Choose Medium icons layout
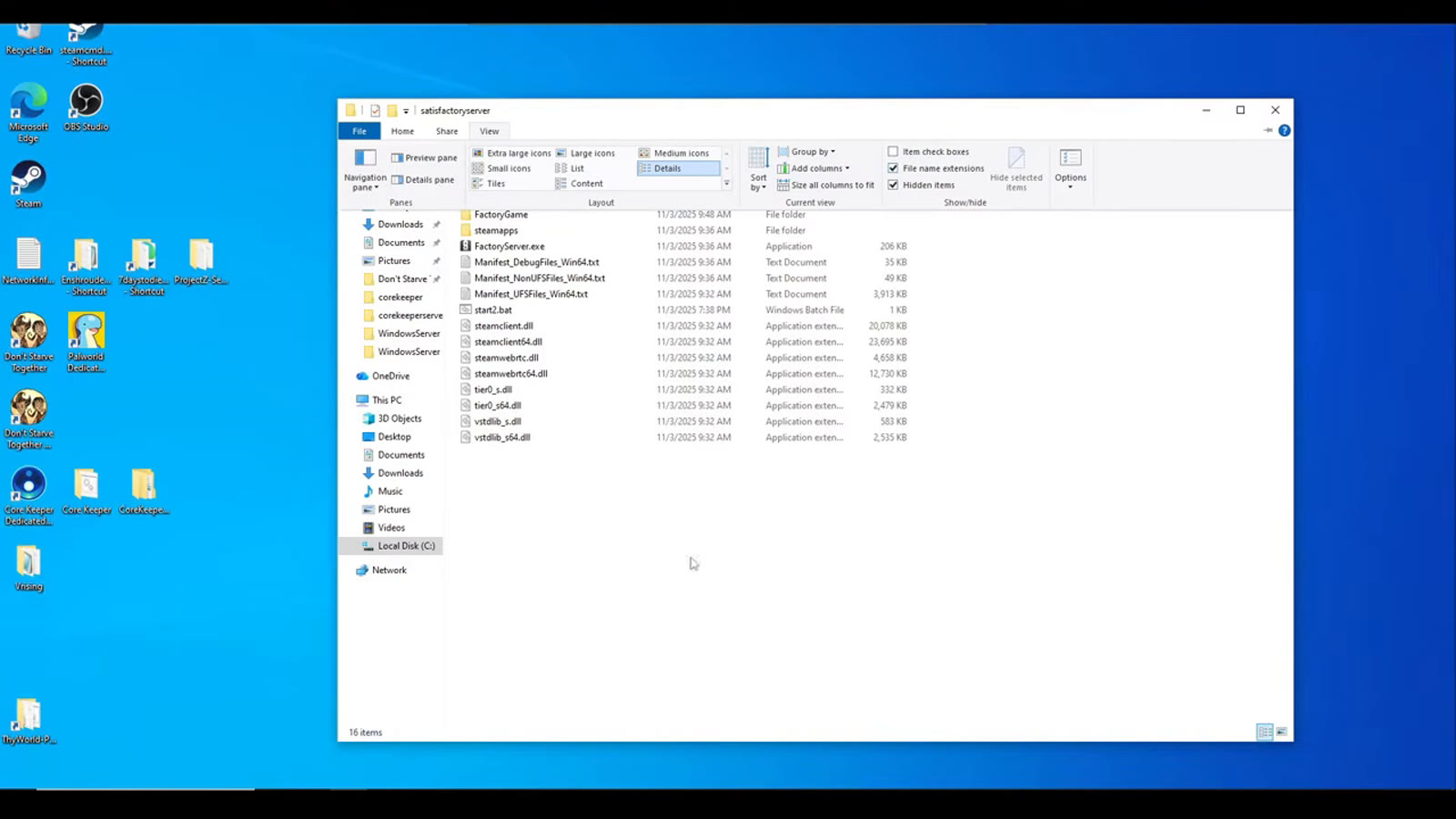The height and width of the screenshot is (819, 1456). point(674,153)
